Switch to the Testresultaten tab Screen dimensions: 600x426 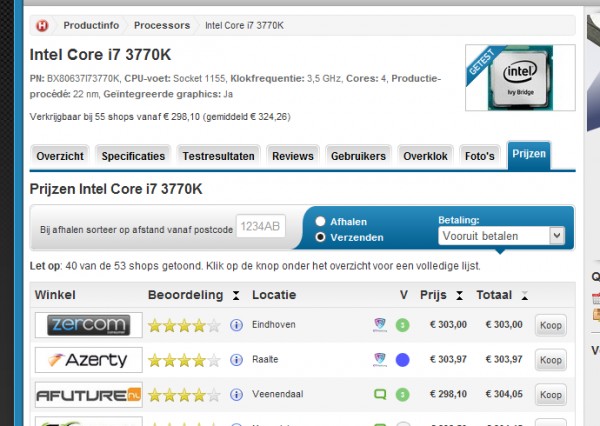point(218,156)
